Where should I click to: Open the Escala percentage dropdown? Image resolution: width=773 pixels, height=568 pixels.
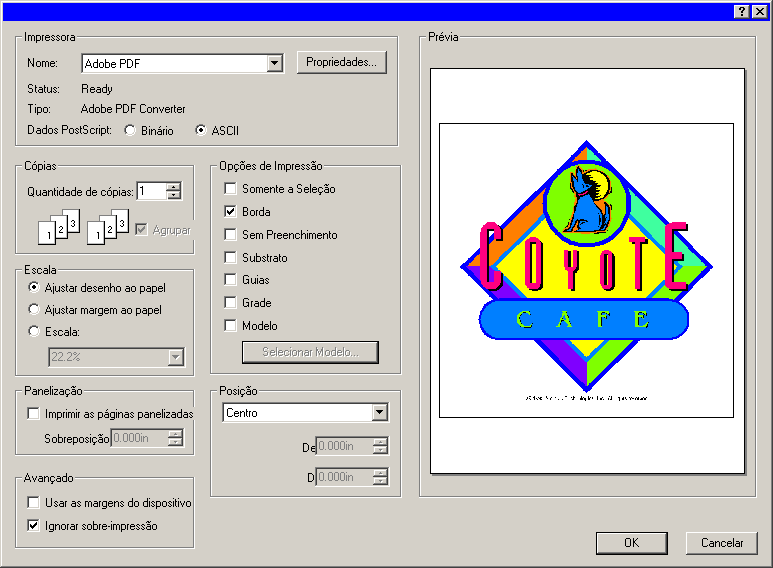(x=176, y=357)
